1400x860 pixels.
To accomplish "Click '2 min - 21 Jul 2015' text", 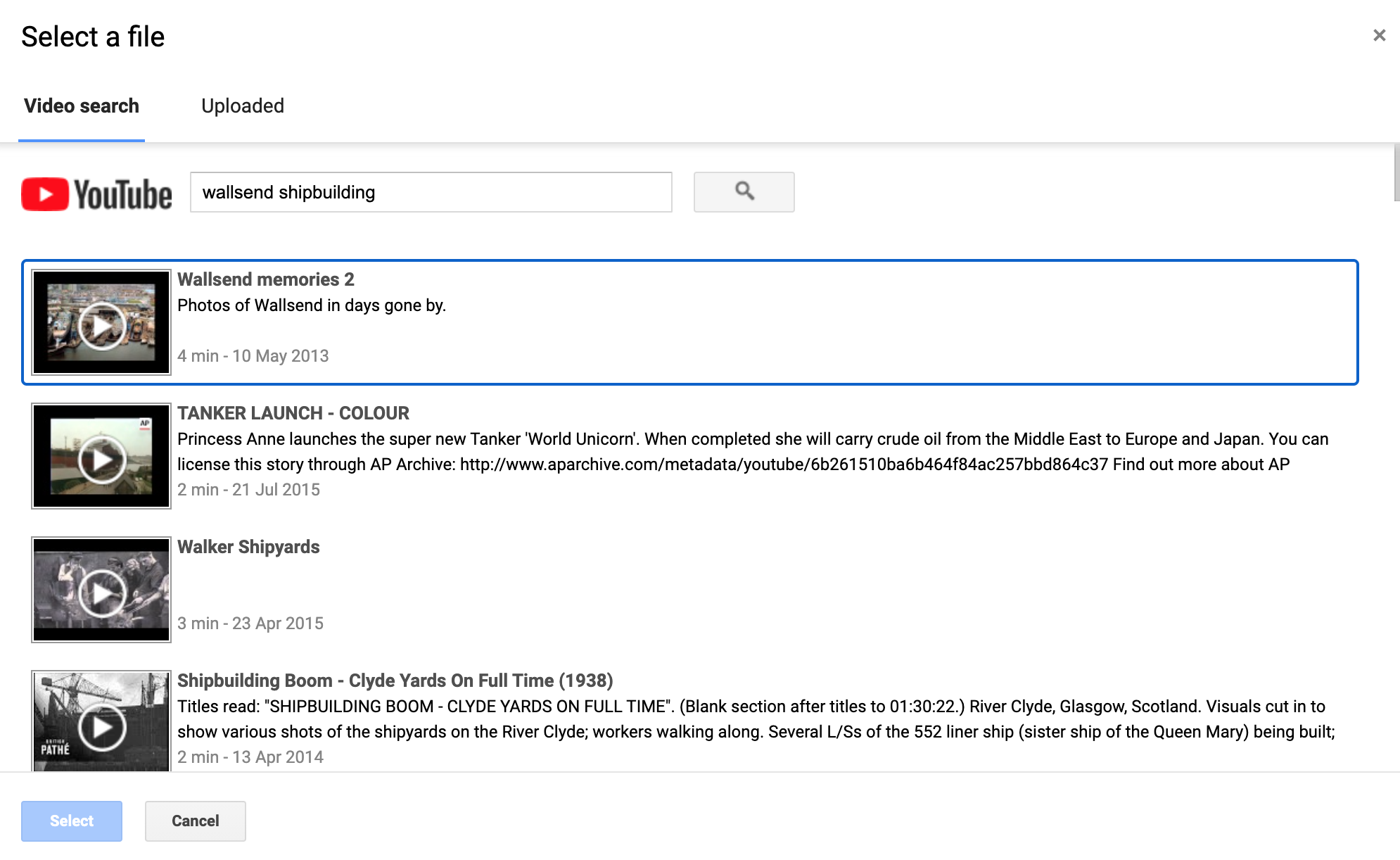I will 249,490.
